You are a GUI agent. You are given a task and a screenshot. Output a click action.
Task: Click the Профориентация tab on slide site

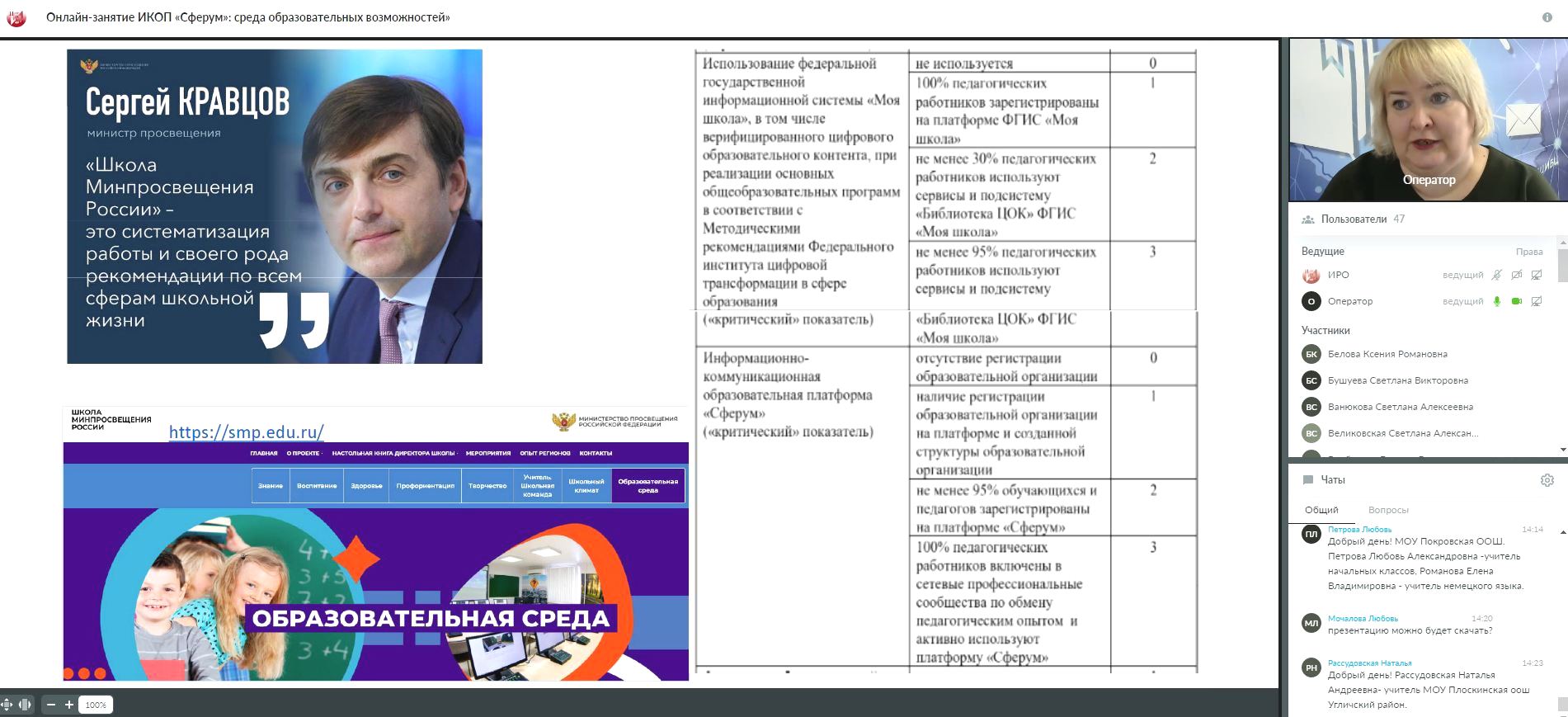426,486
